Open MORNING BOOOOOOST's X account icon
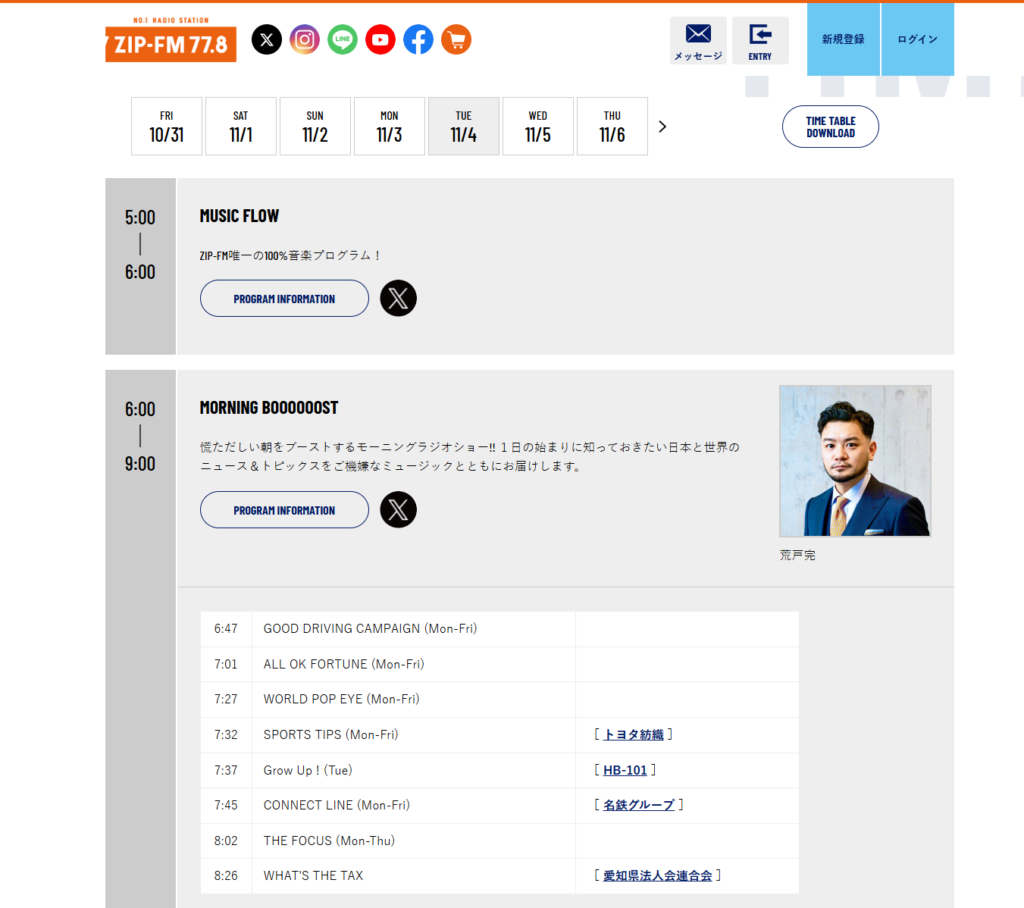Screen dimensions: 1024x908 click(398, 510)
